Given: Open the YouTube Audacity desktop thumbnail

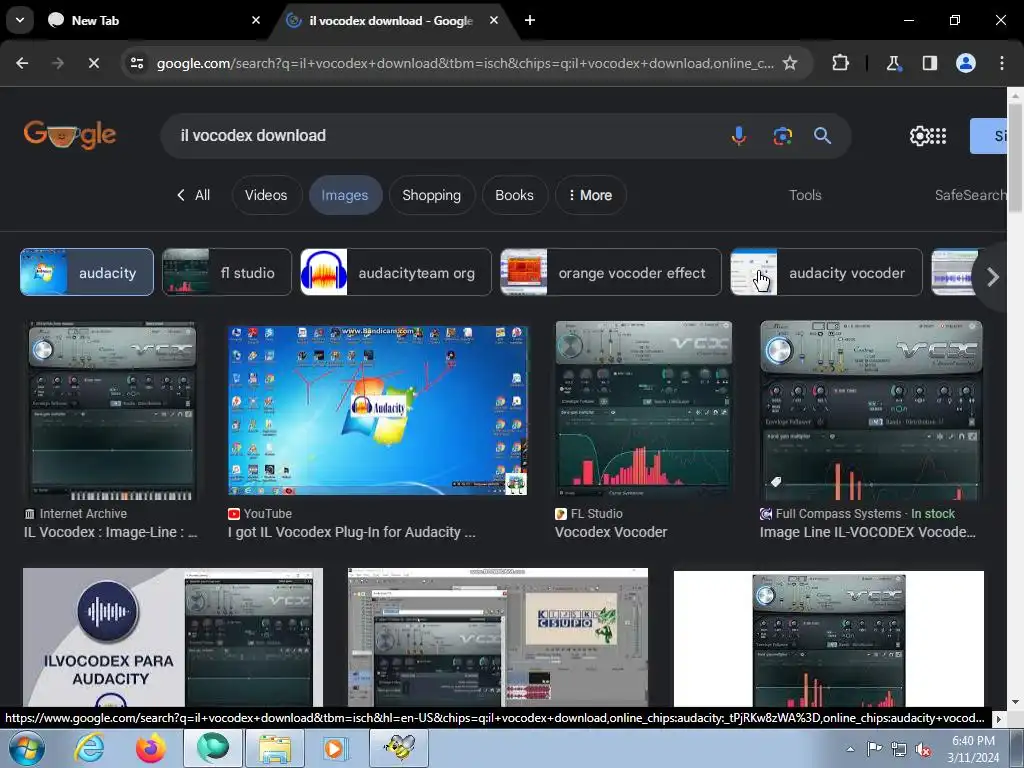Looking at the screenshot, I should [x=377, y=411].
